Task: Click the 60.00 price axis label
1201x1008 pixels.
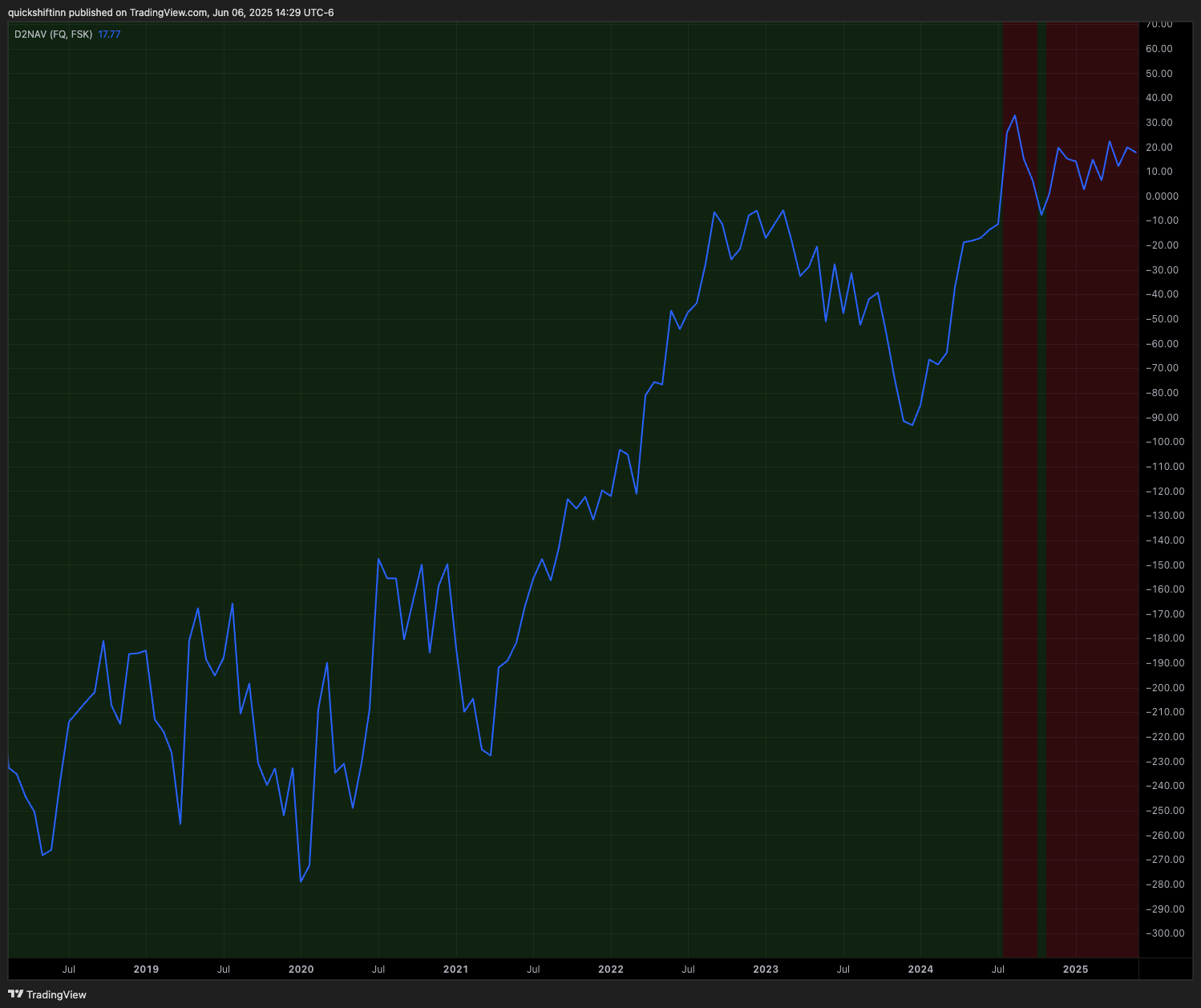Action: click(1159, 49)
